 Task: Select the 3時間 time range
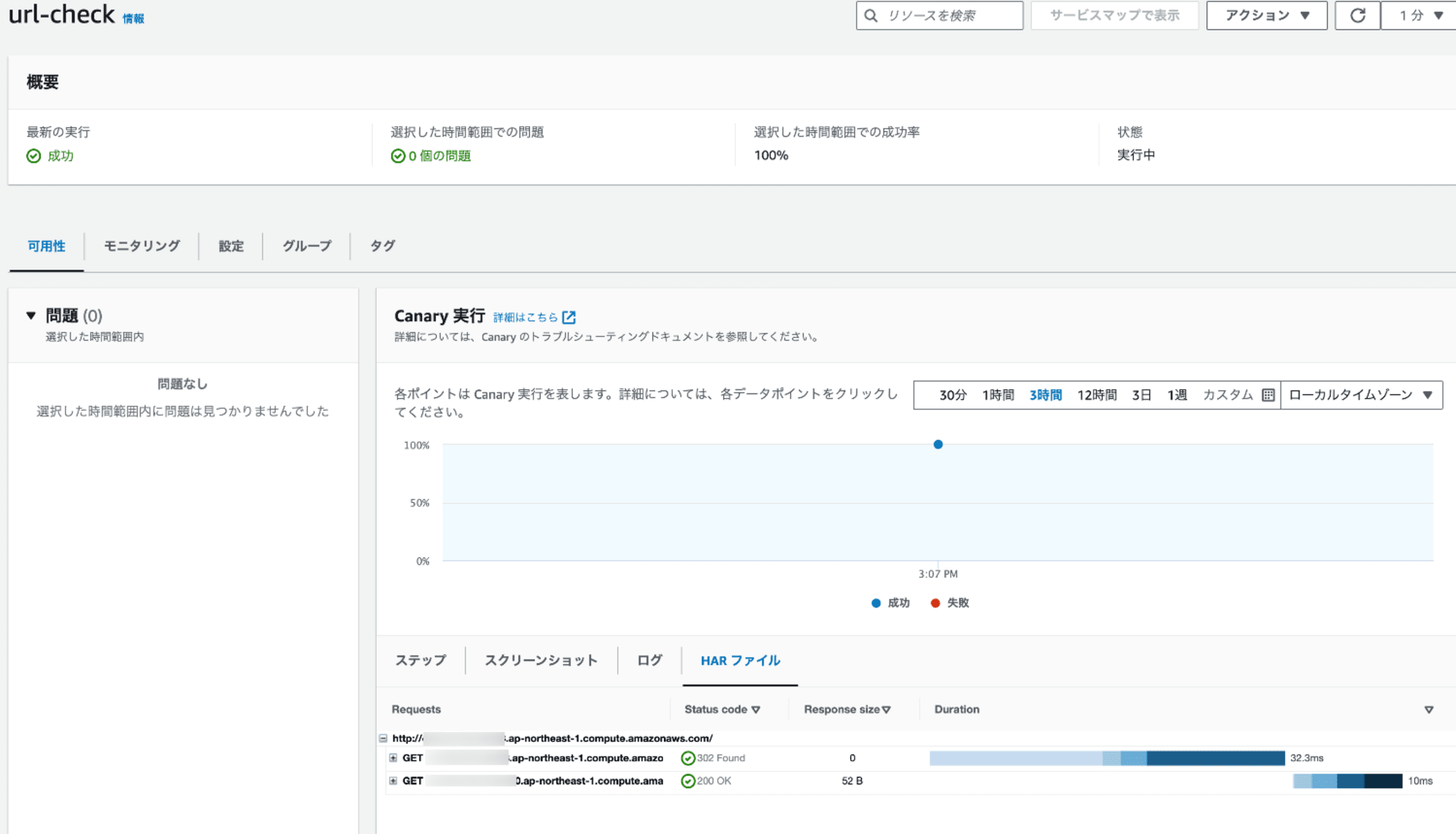[x=1045, y=395]
